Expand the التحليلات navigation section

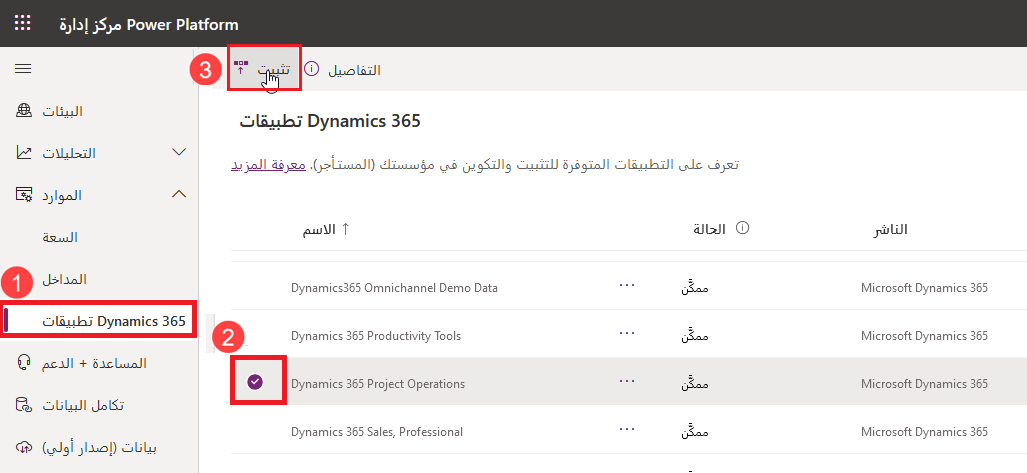179,152
